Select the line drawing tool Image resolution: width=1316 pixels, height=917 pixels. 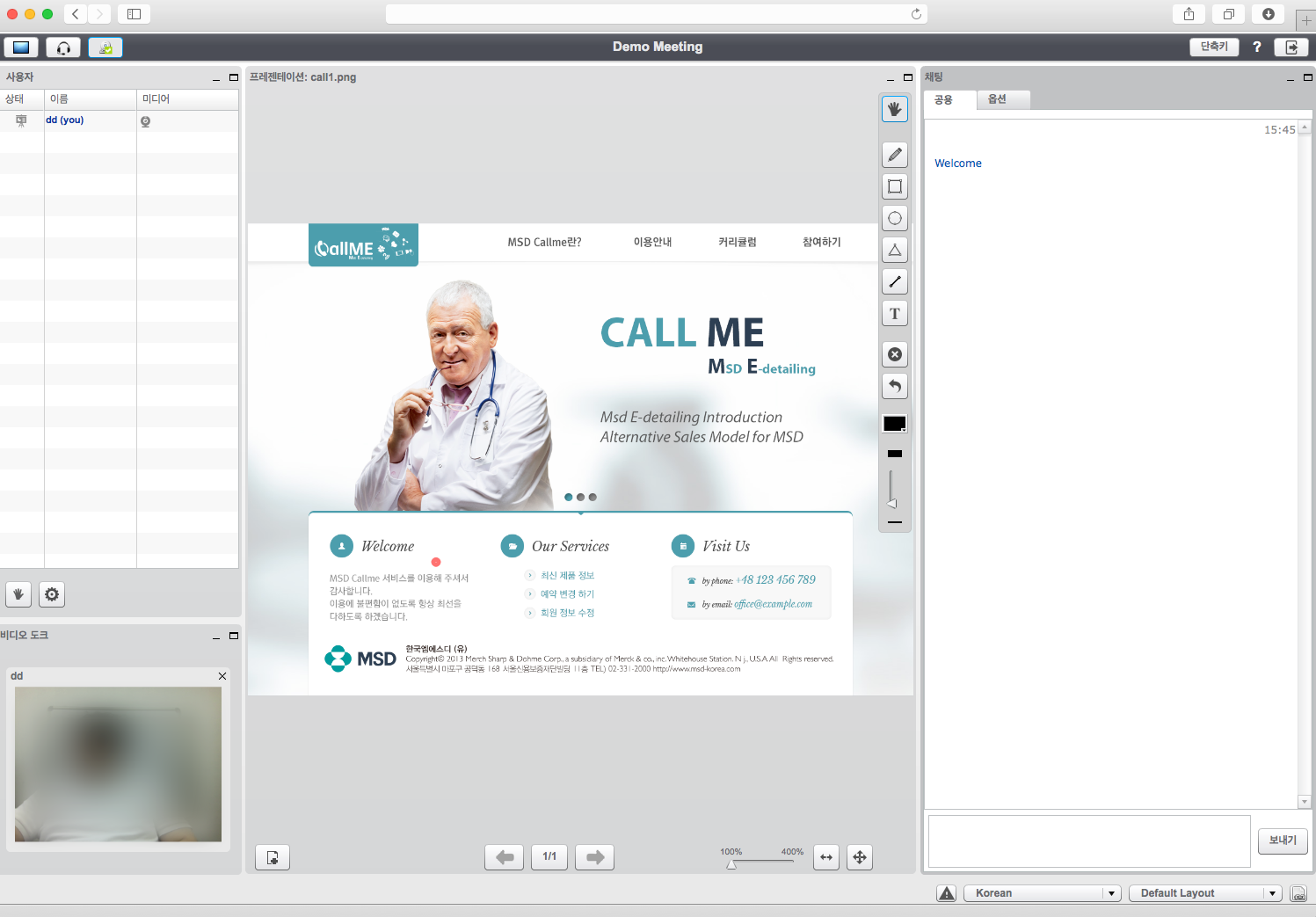[894, 281]
